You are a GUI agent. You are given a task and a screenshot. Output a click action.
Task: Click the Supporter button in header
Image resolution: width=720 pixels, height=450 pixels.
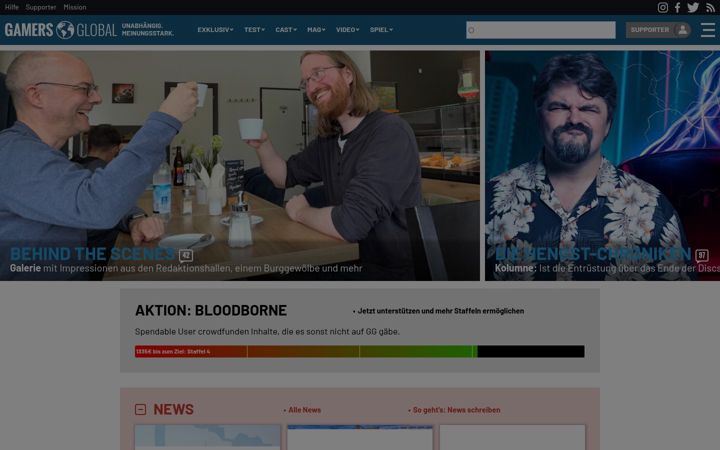click(x=658, y=30)
